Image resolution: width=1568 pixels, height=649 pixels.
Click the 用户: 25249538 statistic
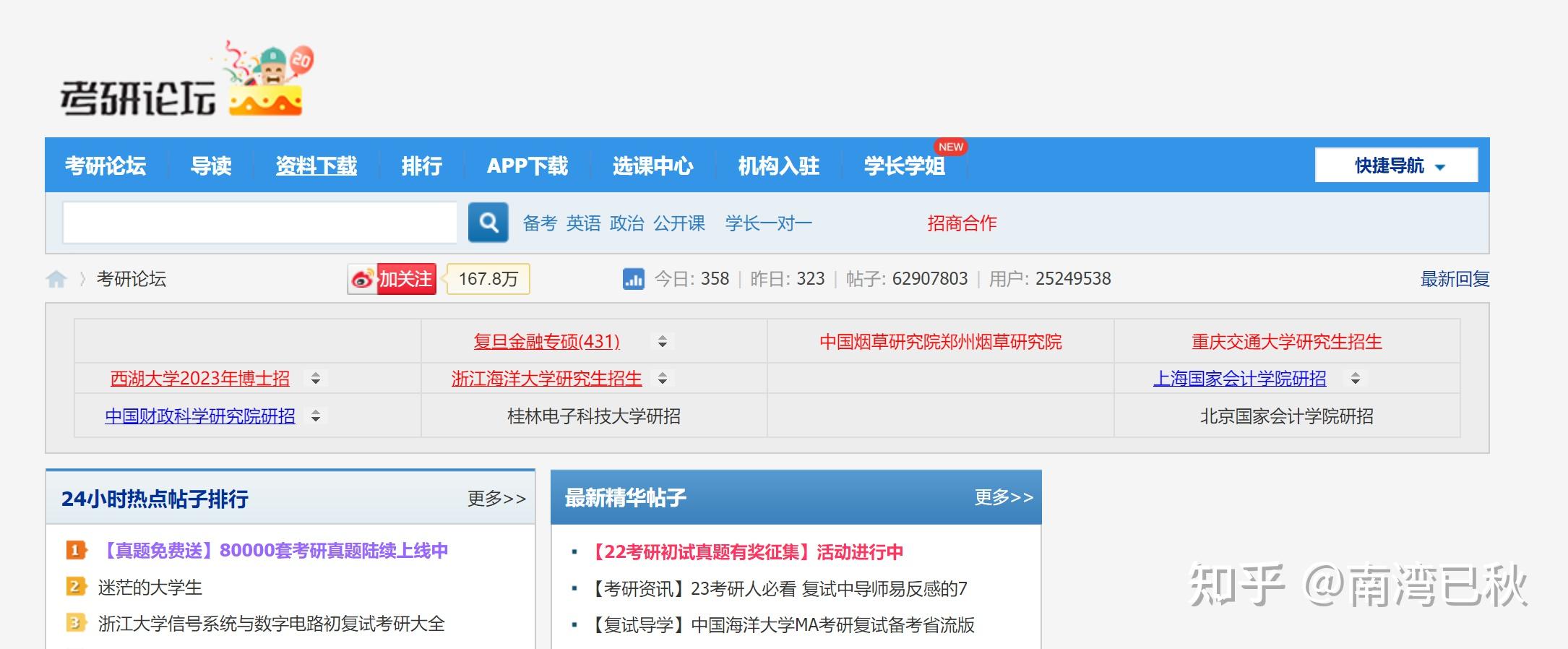[1050, 279]
